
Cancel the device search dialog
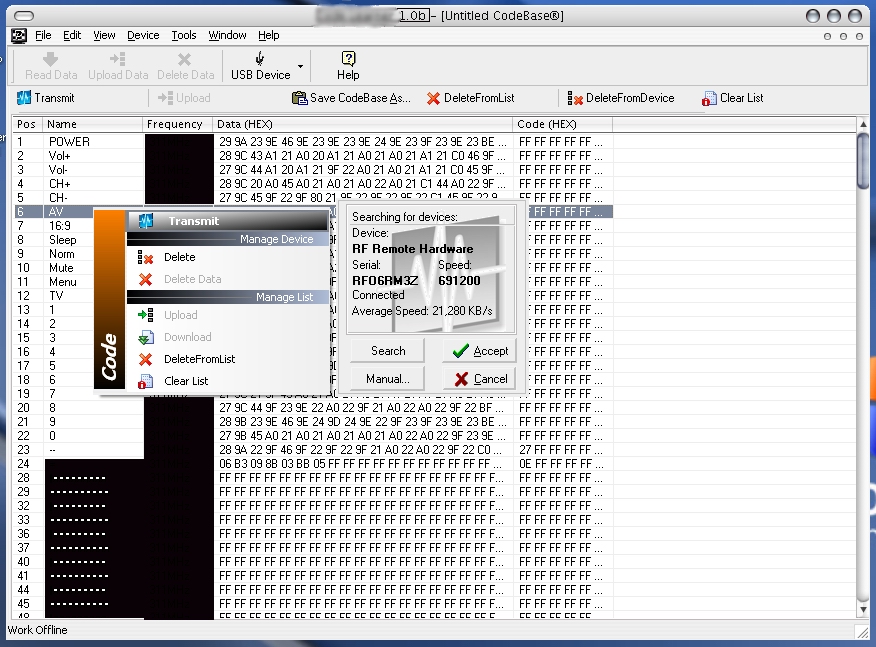coord(479,379)
